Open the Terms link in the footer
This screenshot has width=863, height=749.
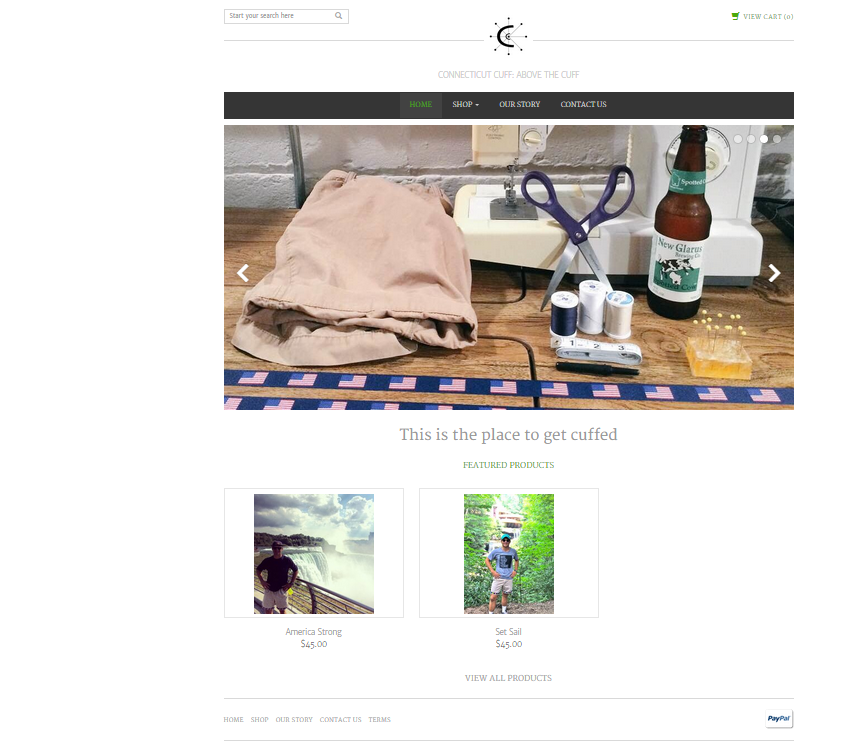pos(379,720)
